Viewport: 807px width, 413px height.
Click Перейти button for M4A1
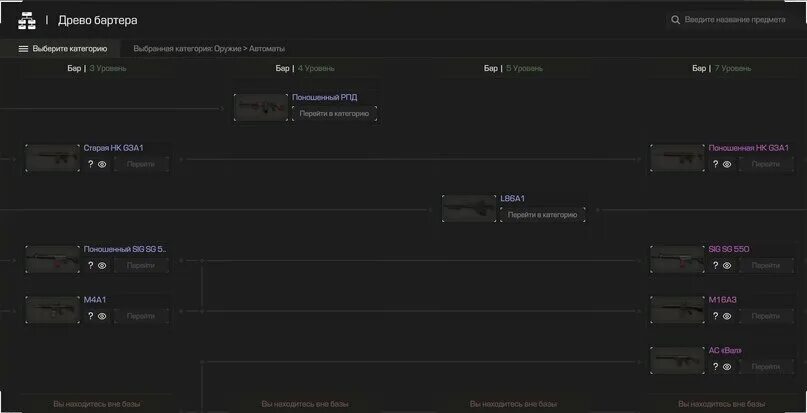coord(141,316)
